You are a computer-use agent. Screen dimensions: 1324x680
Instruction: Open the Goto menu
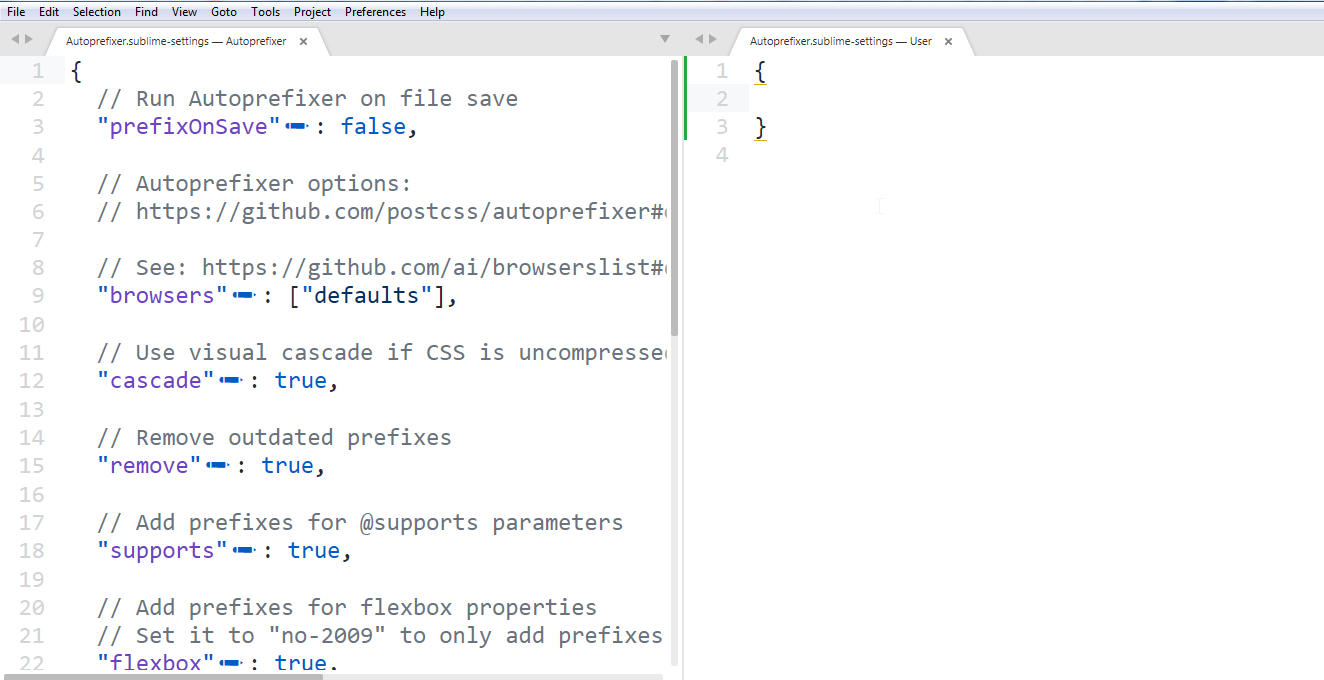(223, 11)
